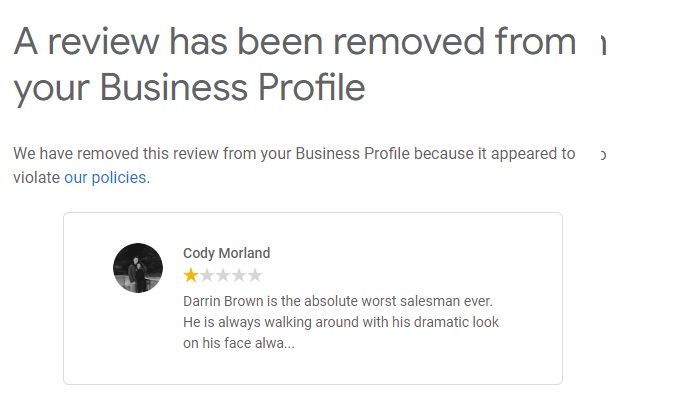
Task: Click the filled yellow first star
Action: click(x=191, y=275)
